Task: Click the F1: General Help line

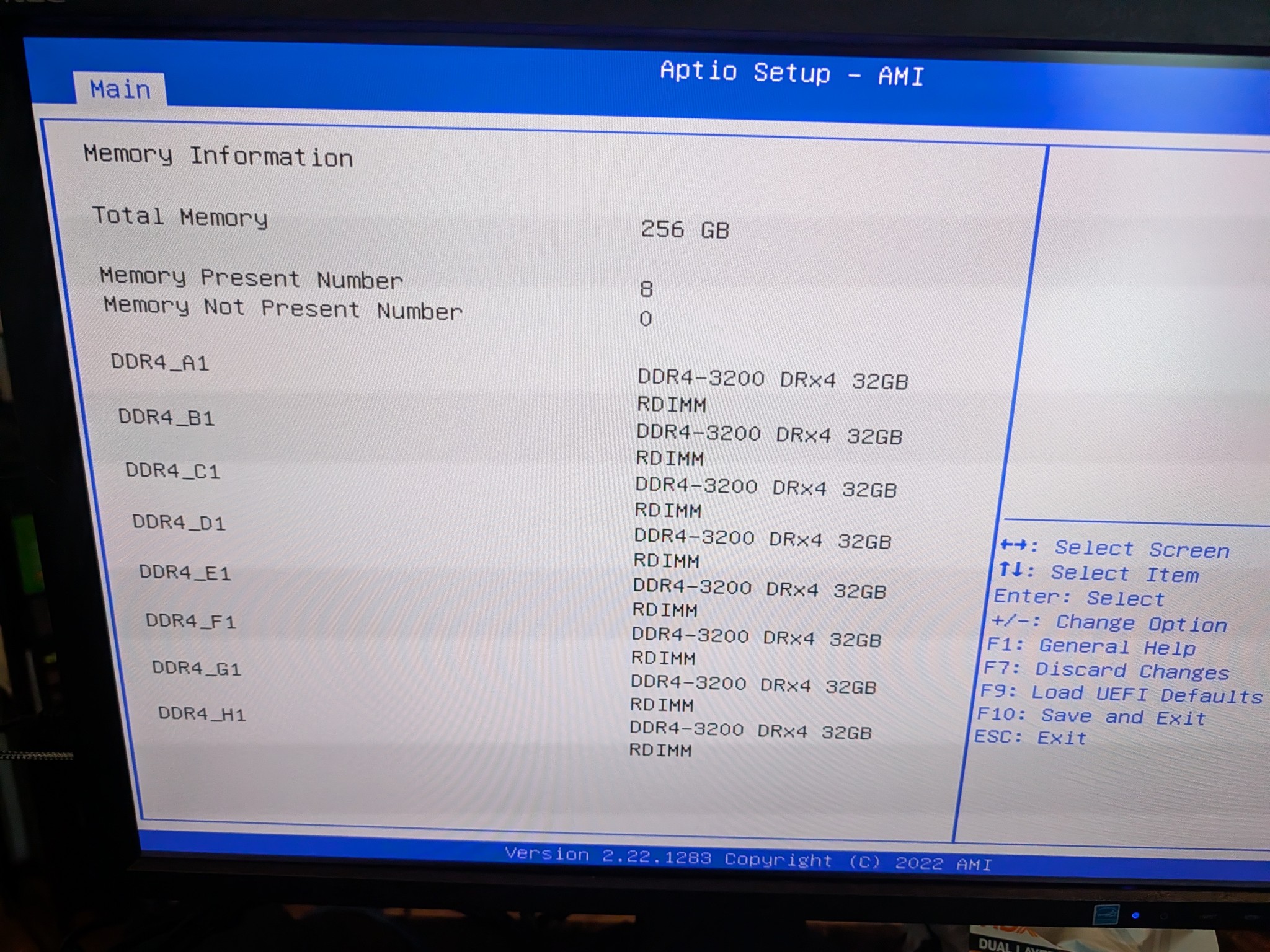Action: point(1091,646)
